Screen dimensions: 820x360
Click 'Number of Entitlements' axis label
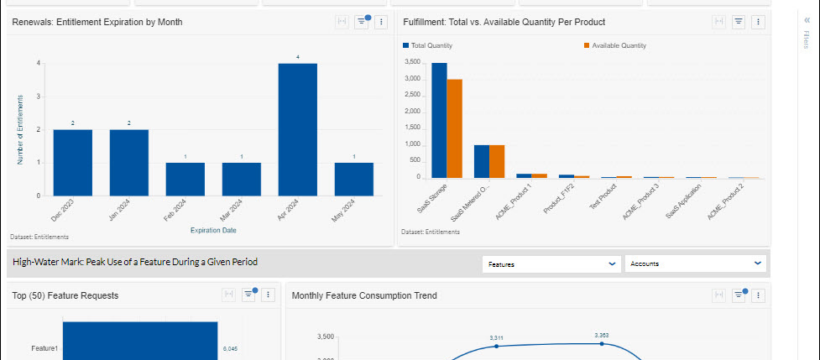click(x=20, y=130)
